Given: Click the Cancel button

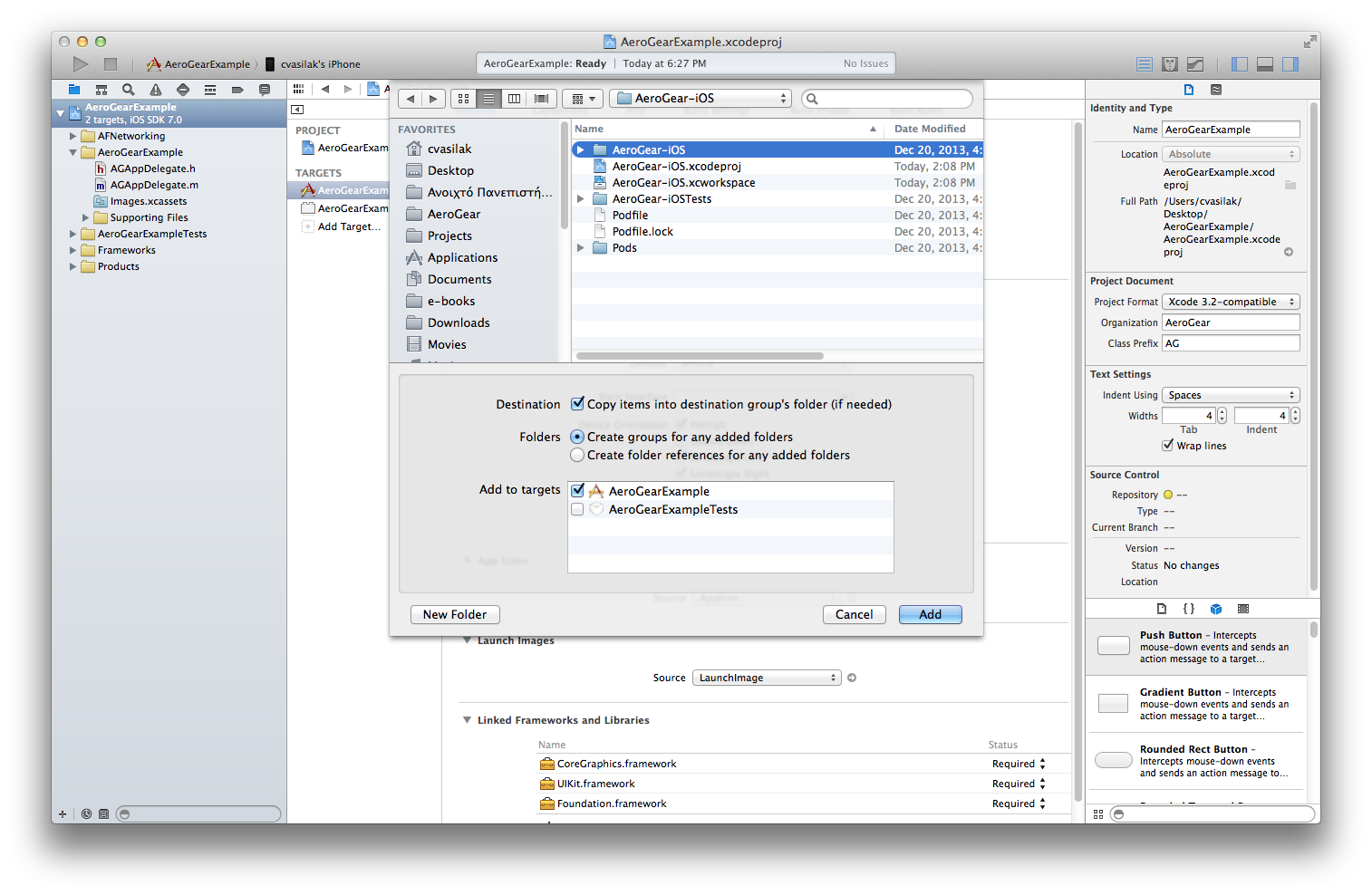Looking at the screenshot, I should click(x=854, y=614).
